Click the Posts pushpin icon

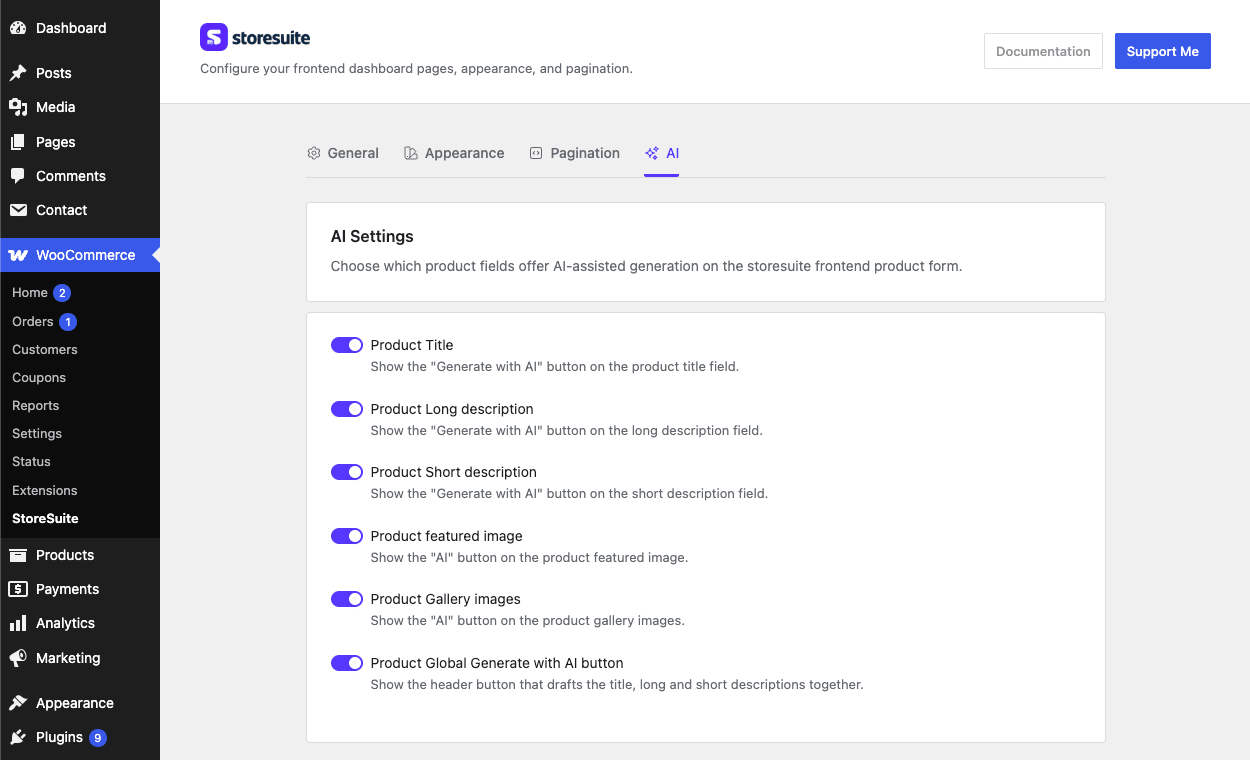click(x=18, y=73)
